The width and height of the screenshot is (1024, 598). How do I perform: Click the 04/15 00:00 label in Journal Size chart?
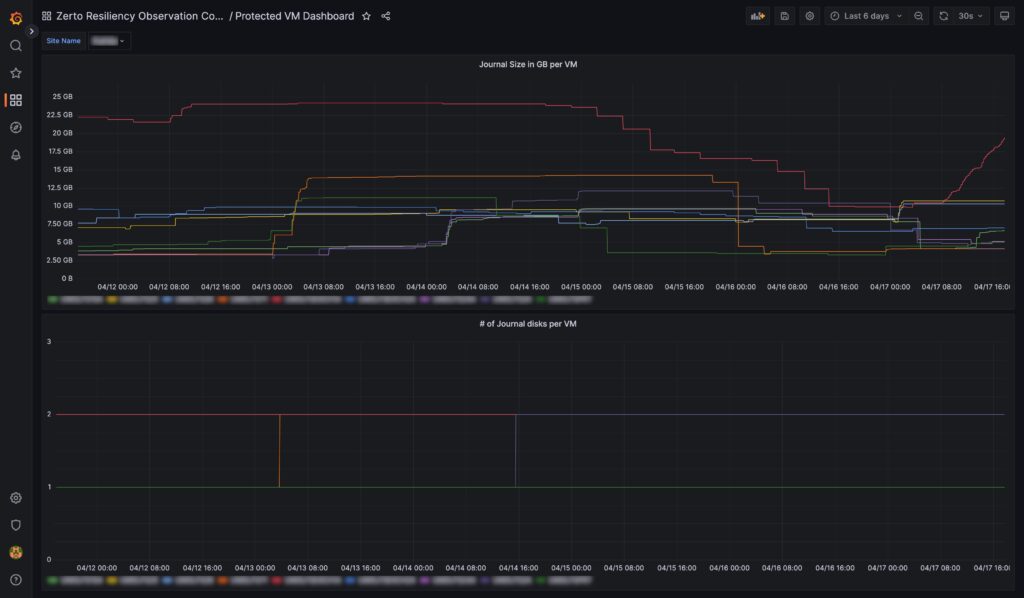coord(581,287)
